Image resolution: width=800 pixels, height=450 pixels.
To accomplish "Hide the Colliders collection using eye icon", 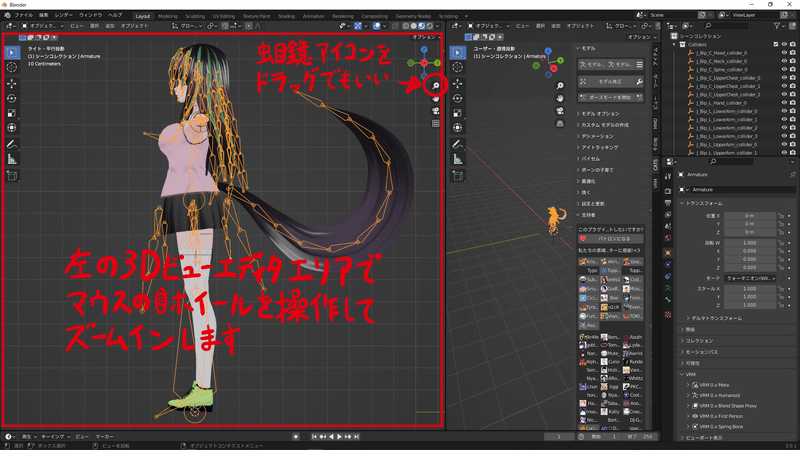I will (784, 44).
